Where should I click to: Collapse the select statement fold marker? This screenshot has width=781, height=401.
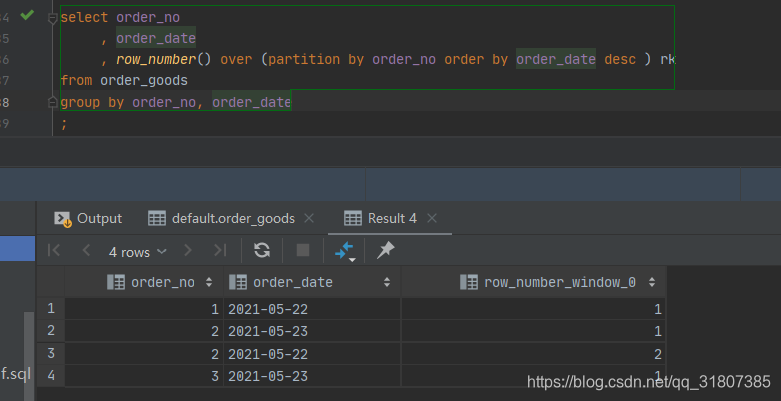pos(52,18)
